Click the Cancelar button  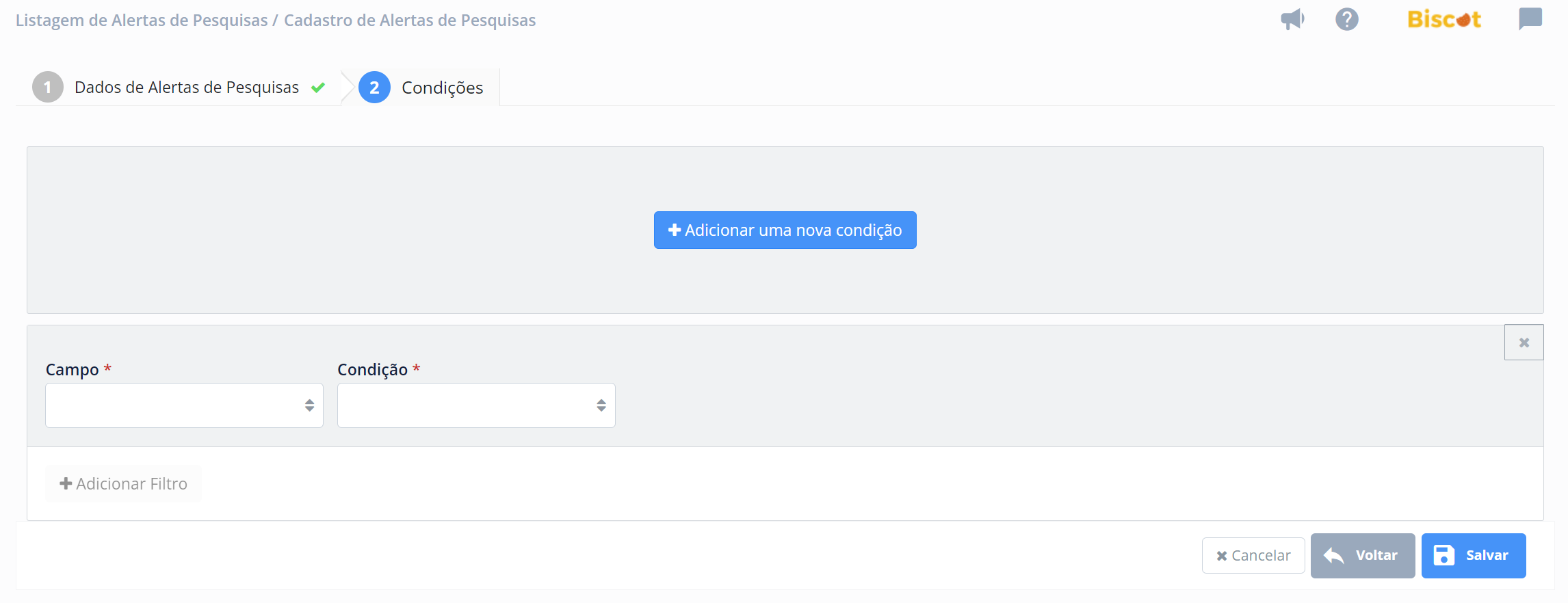[x=1253, y=556]
